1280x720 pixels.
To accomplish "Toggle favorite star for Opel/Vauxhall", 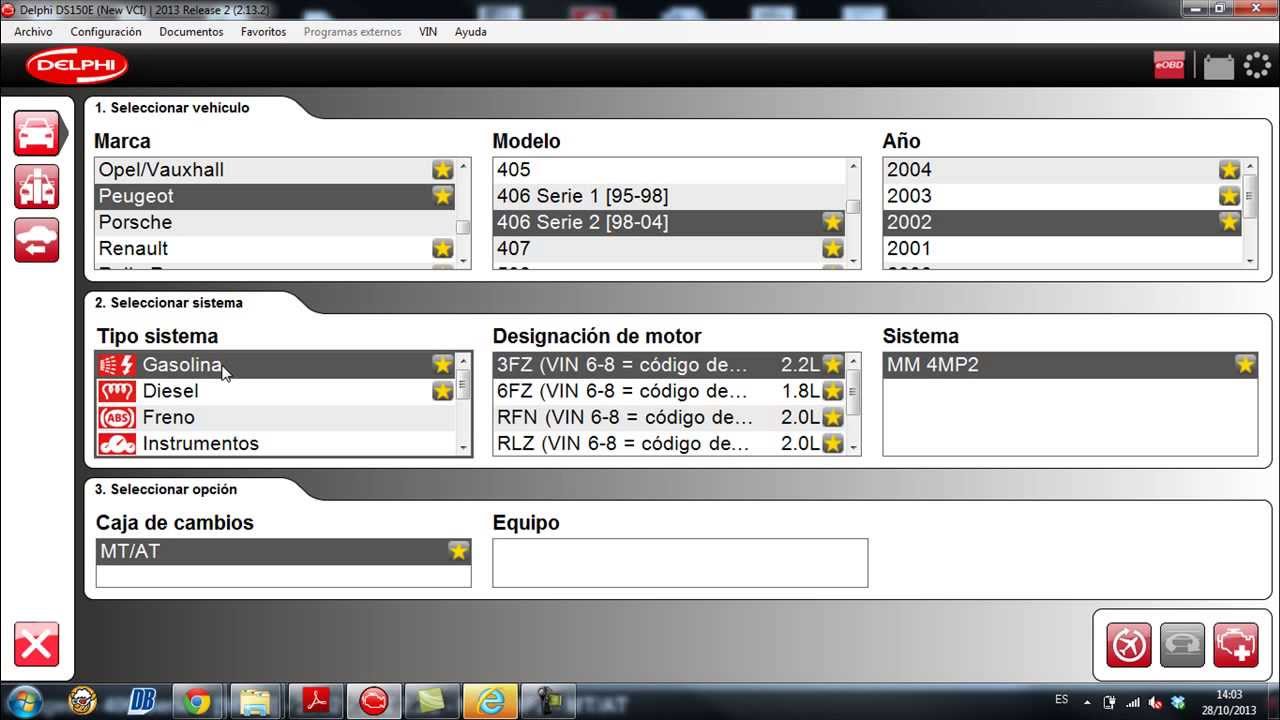I will [x=442, y=170].
